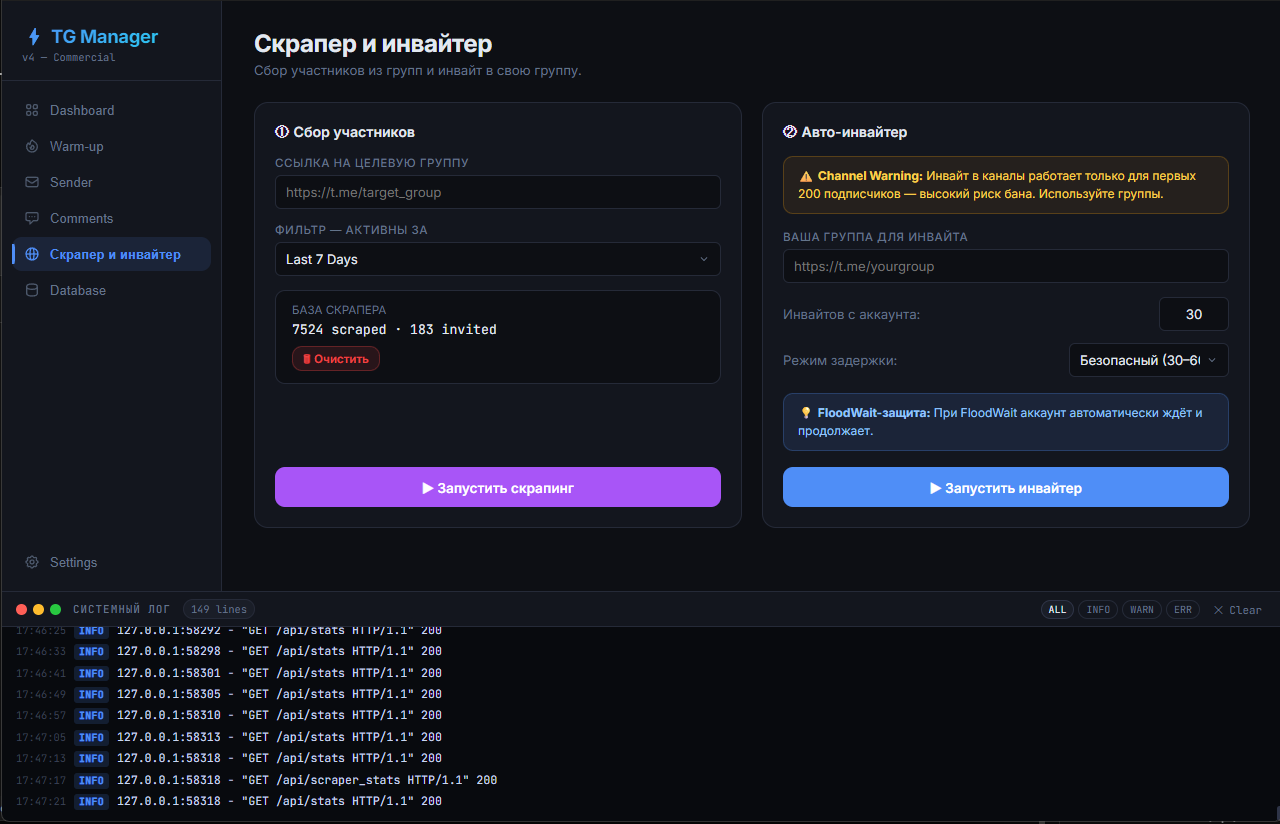Click the Database cylinder icon
Viewport: 1280px width, 824px height.
tap(32, 290)
